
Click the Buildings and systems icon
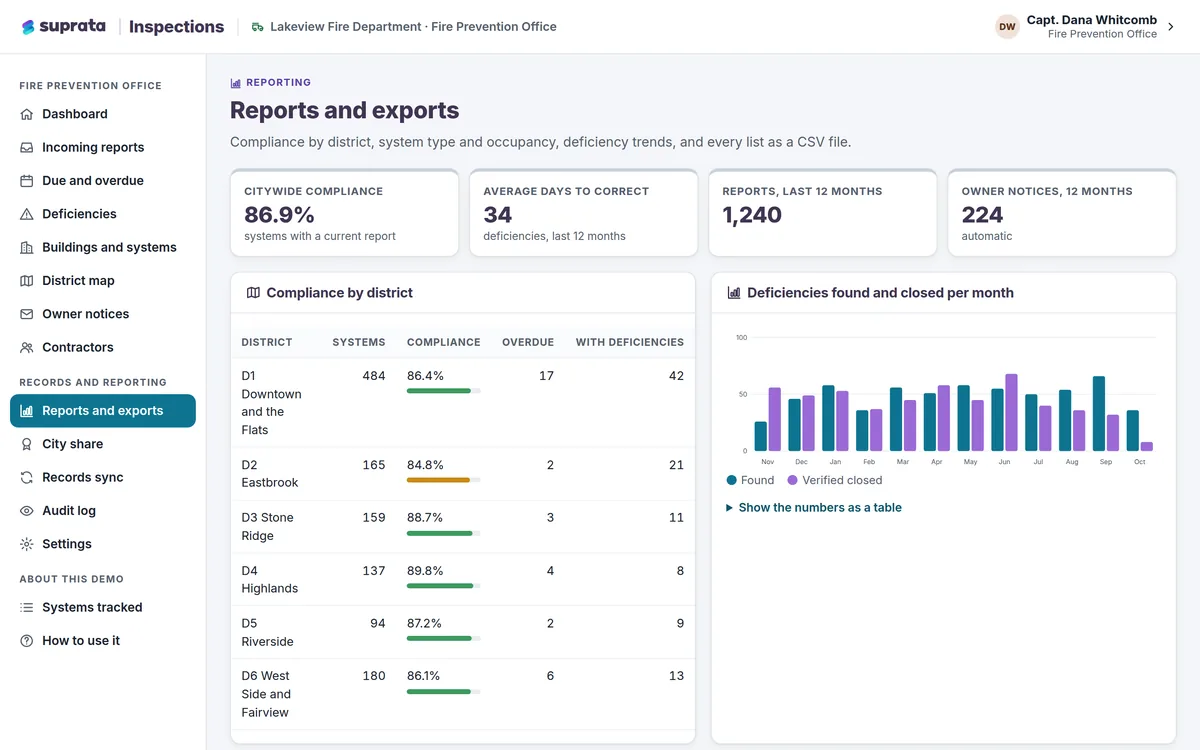pyautogui.click(x=27, y=247)
